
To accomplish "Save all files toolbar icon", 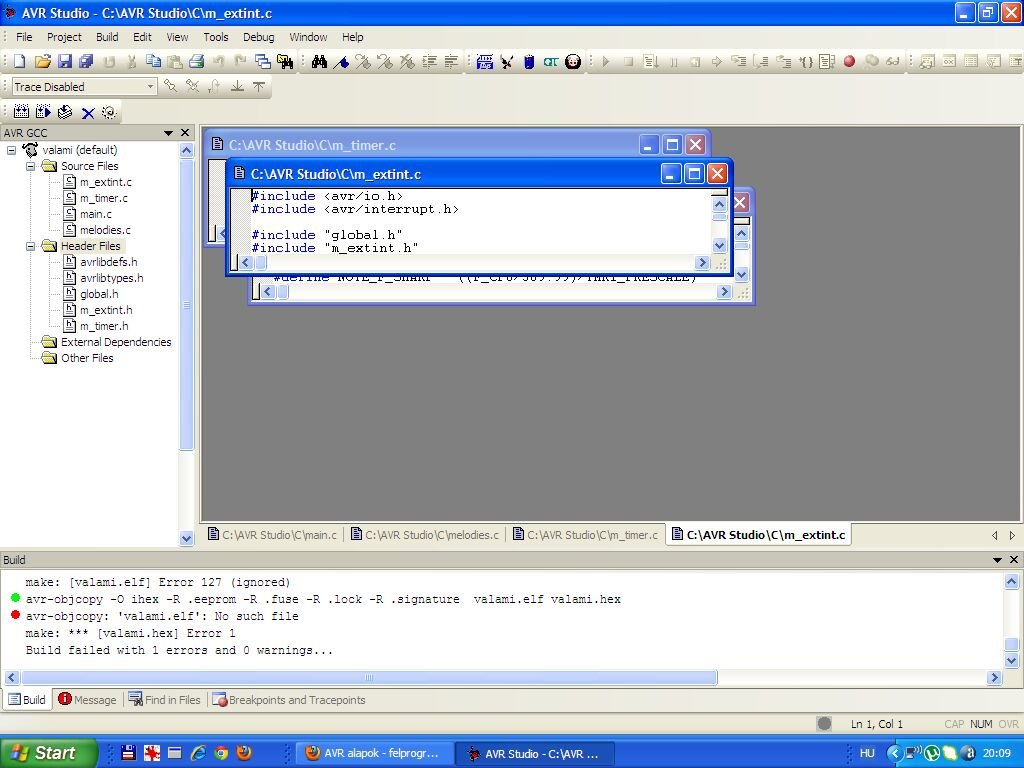I will click(x=86, y=61).
